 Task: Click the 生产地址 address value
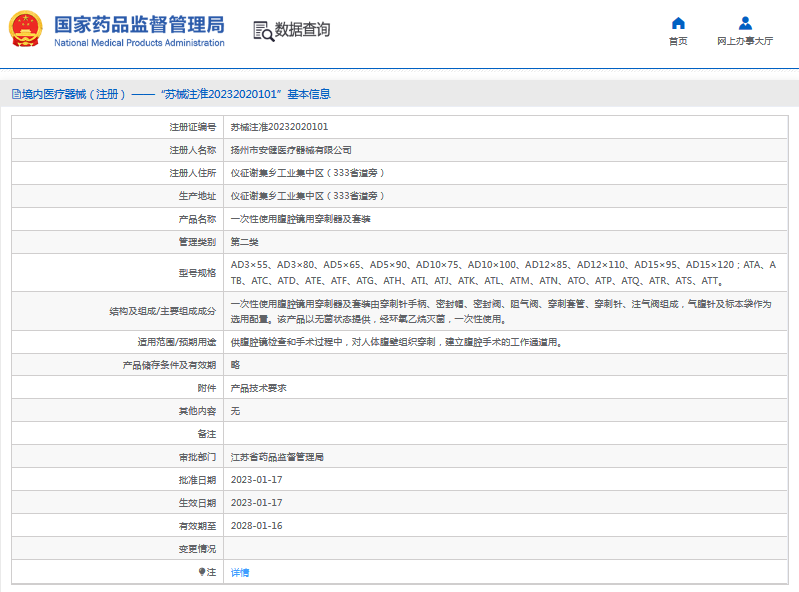(307, 196)
